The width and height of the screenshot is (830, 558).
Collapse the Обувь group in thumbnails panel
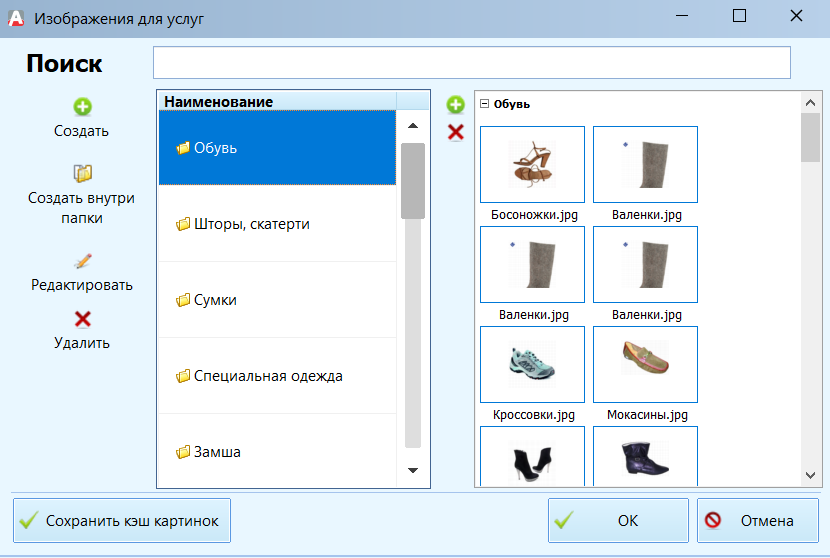[x=484, y=104]
